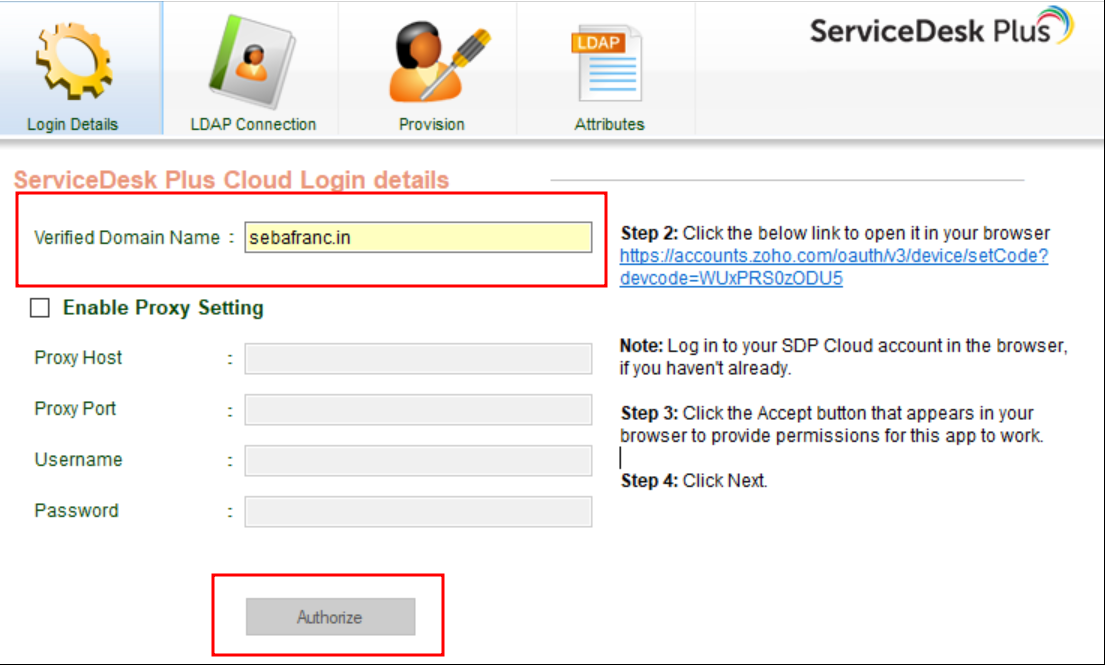Viewport: 1105px width, 665px height.
Task: Click the Login Details gear icon
Action: pyautogui.click(x=73, y=62)
